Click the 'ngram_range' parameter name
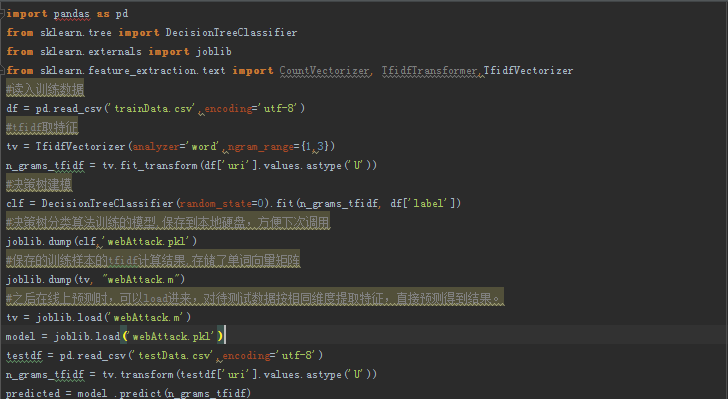This screenshot has height=399, width=728. (260, 147)
